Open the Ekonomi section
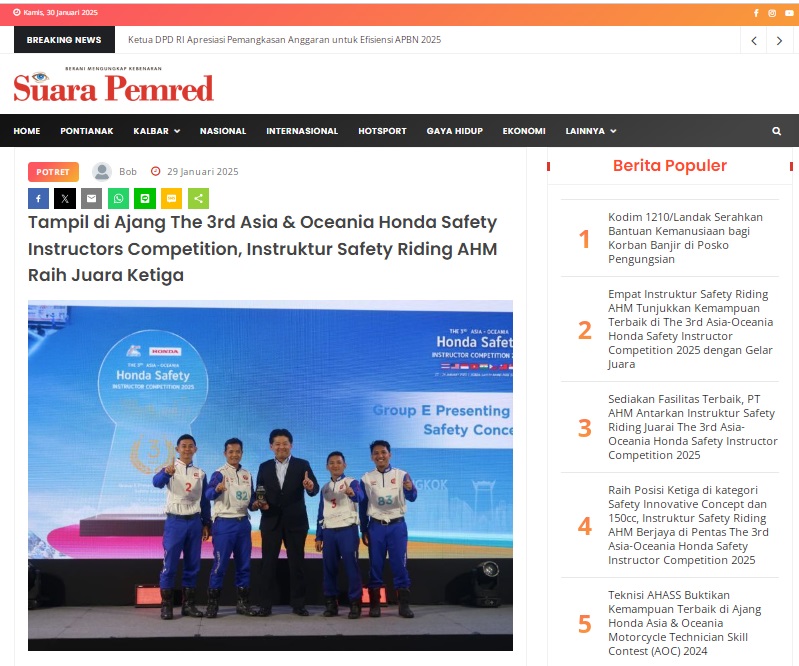 click(524, 131)
